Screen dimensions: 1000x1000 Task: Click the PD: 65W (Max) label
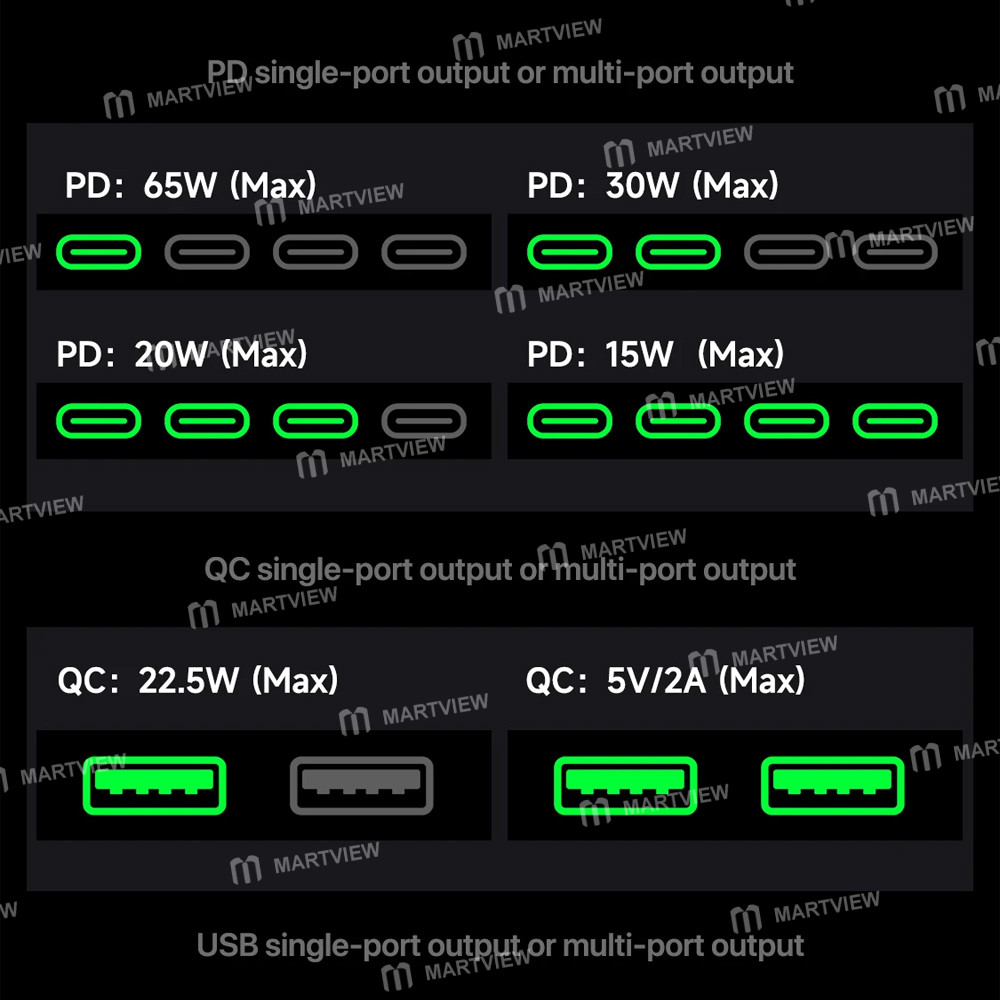coord(191,186)
